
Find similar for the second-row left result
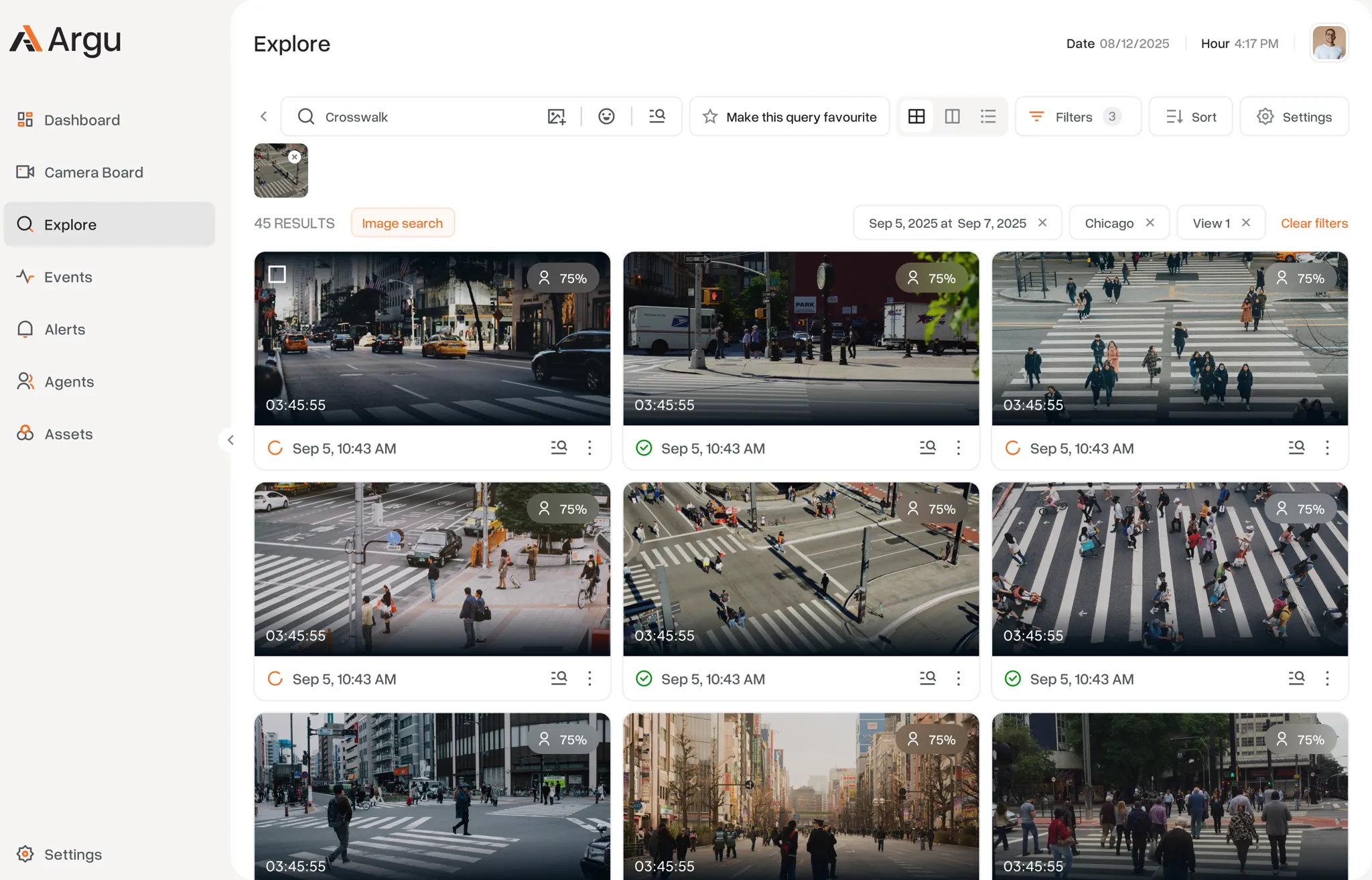[x=559, y=678]
